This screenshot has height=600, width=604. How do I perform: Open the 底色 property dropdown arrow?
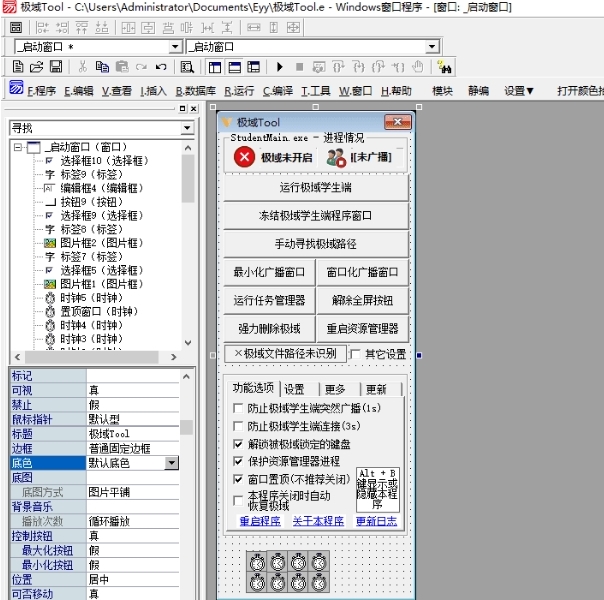[x=171, y=463]
